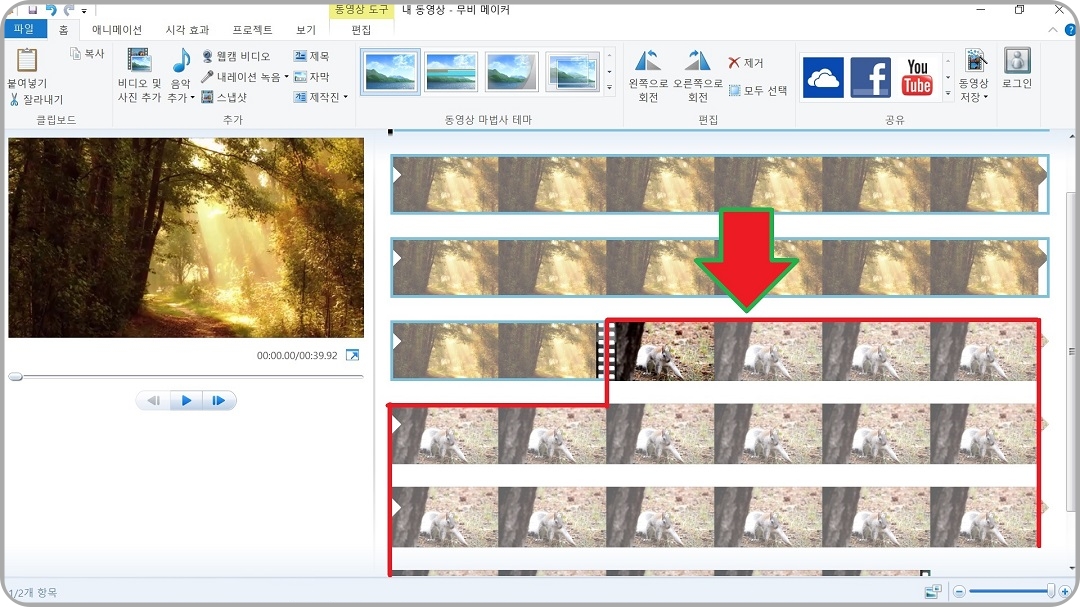Image resolution: width=1080 pixels, height=607 pixels.
Task: Click the preview seek bar handle
Action: 15,376
